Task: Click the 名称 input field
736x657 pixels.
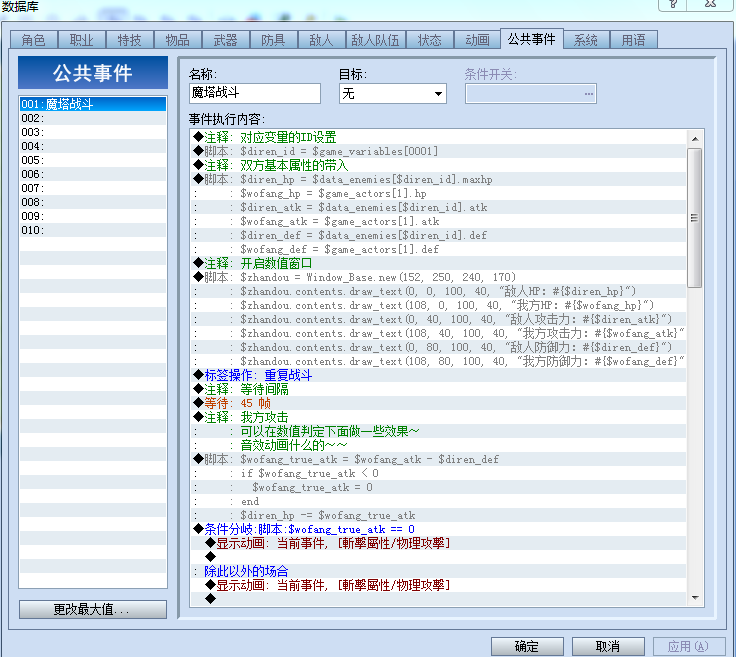Action: [x=255, y=93]
